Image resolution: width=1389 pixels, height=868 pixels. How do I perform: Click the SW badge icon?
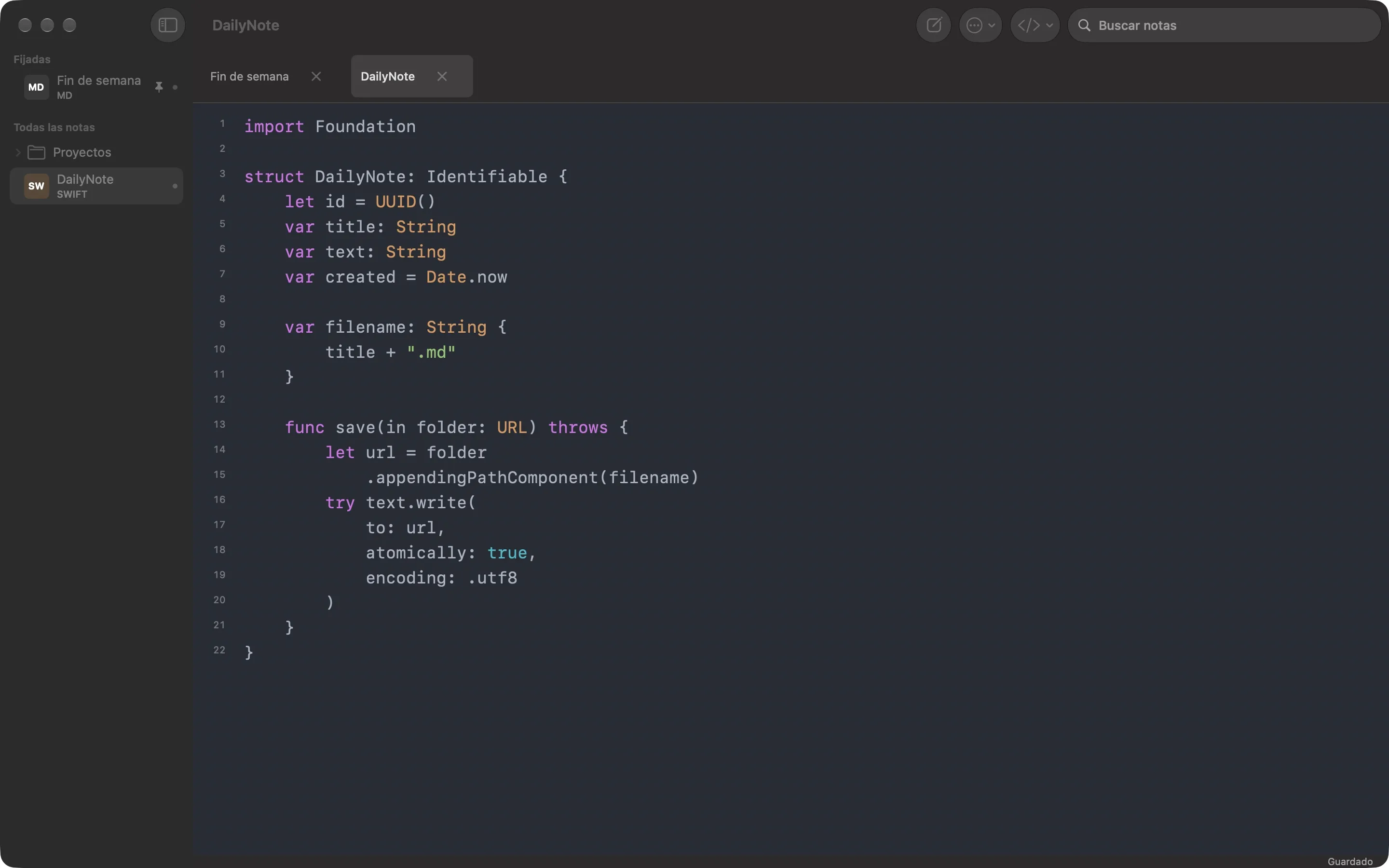[x=36, y=186]
